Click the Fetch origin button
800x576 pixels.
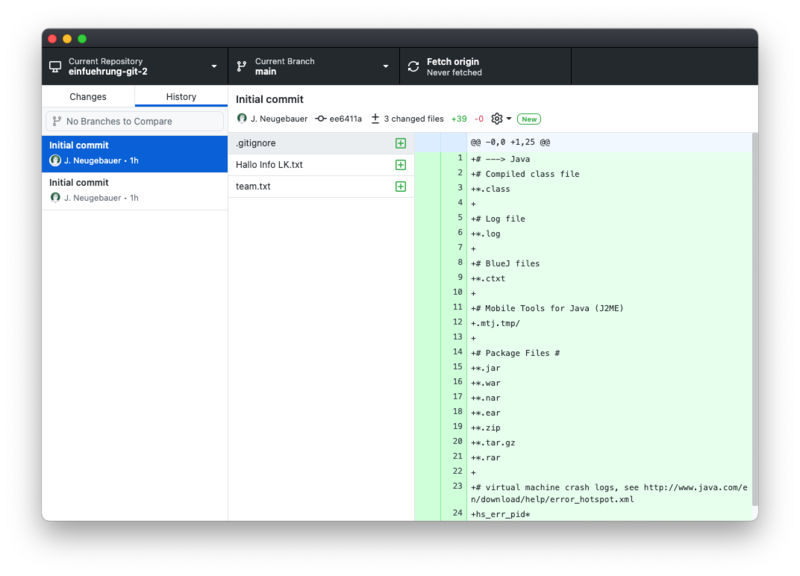point(486,66)
